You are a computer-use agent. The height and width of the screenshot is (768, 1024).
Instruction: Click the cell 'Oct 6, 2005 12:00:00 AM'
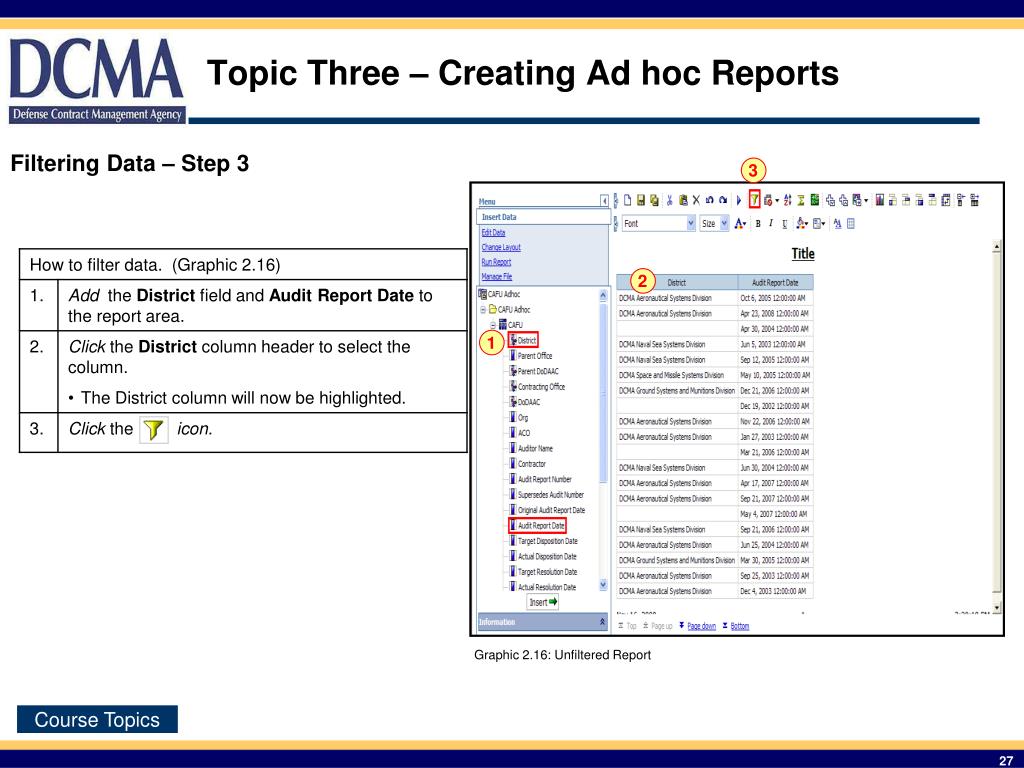point(773,298)
